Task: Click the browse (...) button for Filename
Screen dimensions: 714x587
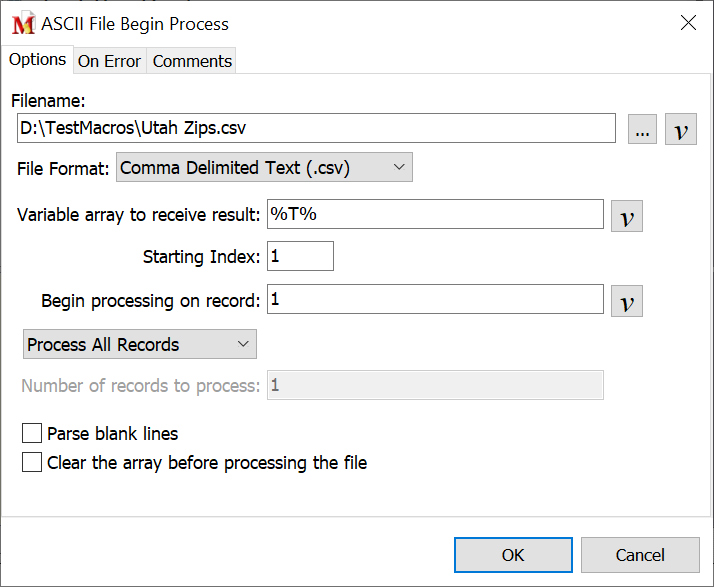Action: (642, 130)
